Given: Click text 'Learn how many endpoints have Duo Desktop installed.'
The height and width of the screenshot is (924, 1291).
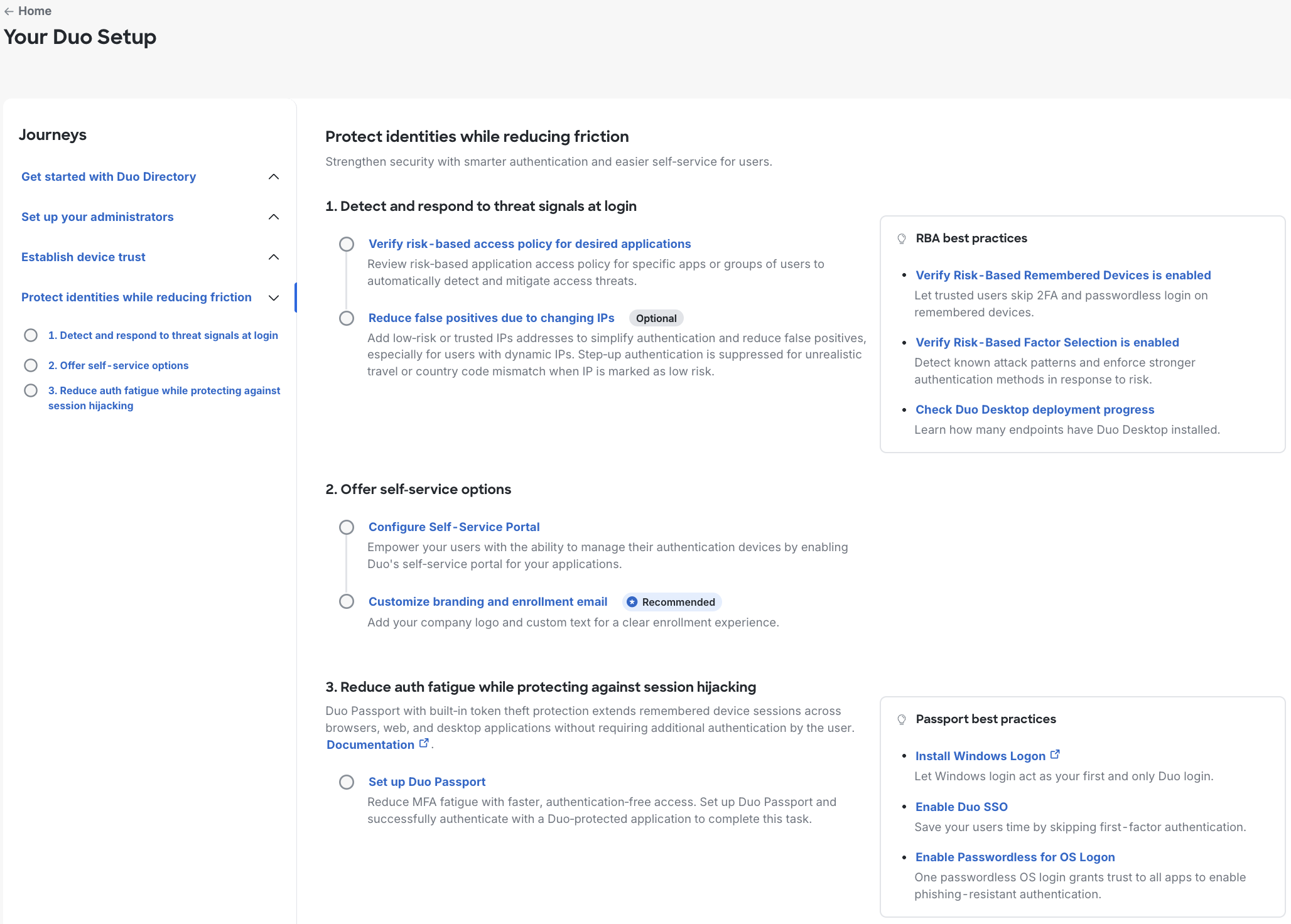Looking at the screenshot, I should click(x=1067, y=430).
